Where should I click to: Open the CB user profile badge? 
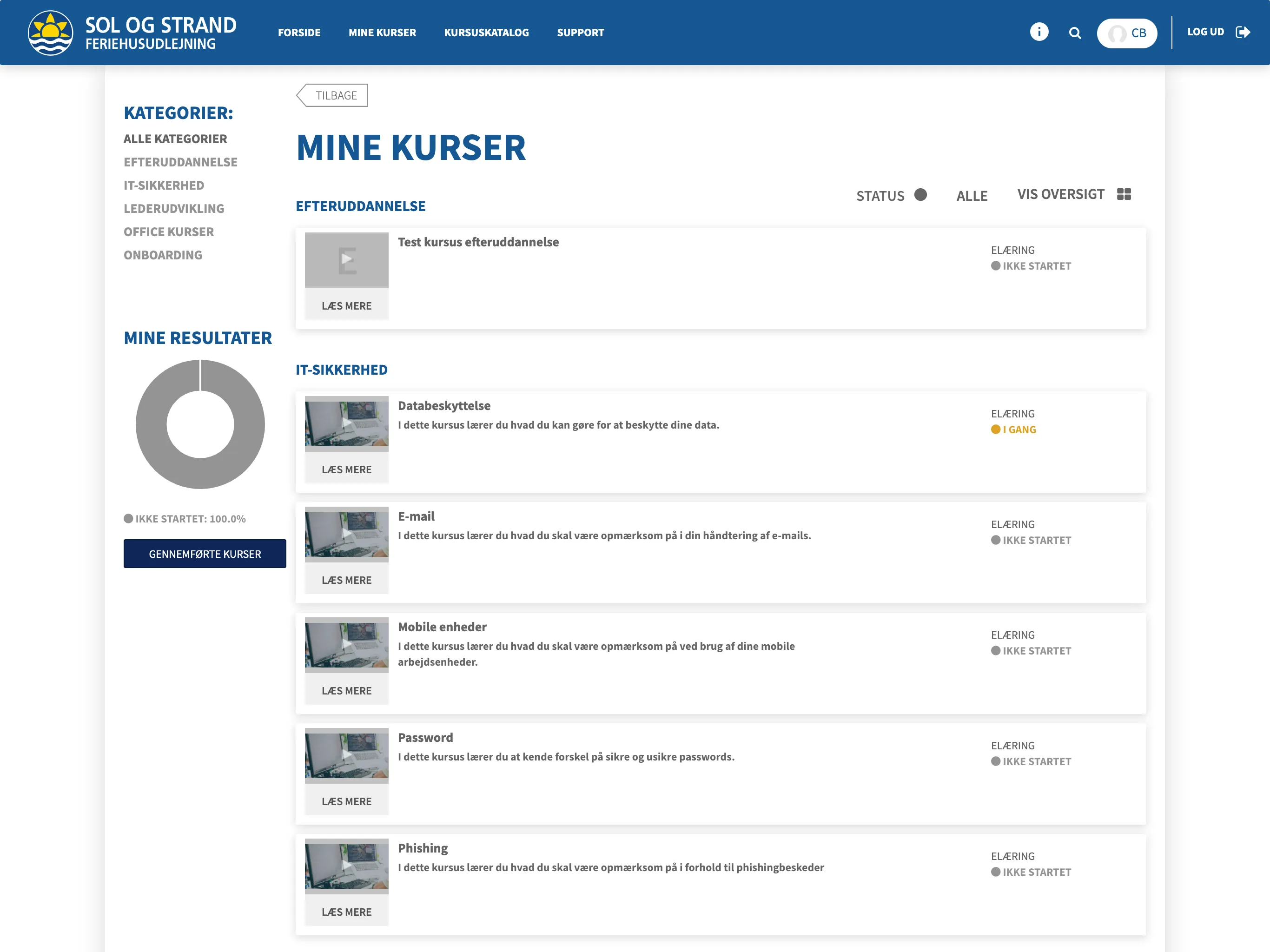click(x=1126, y=33)
